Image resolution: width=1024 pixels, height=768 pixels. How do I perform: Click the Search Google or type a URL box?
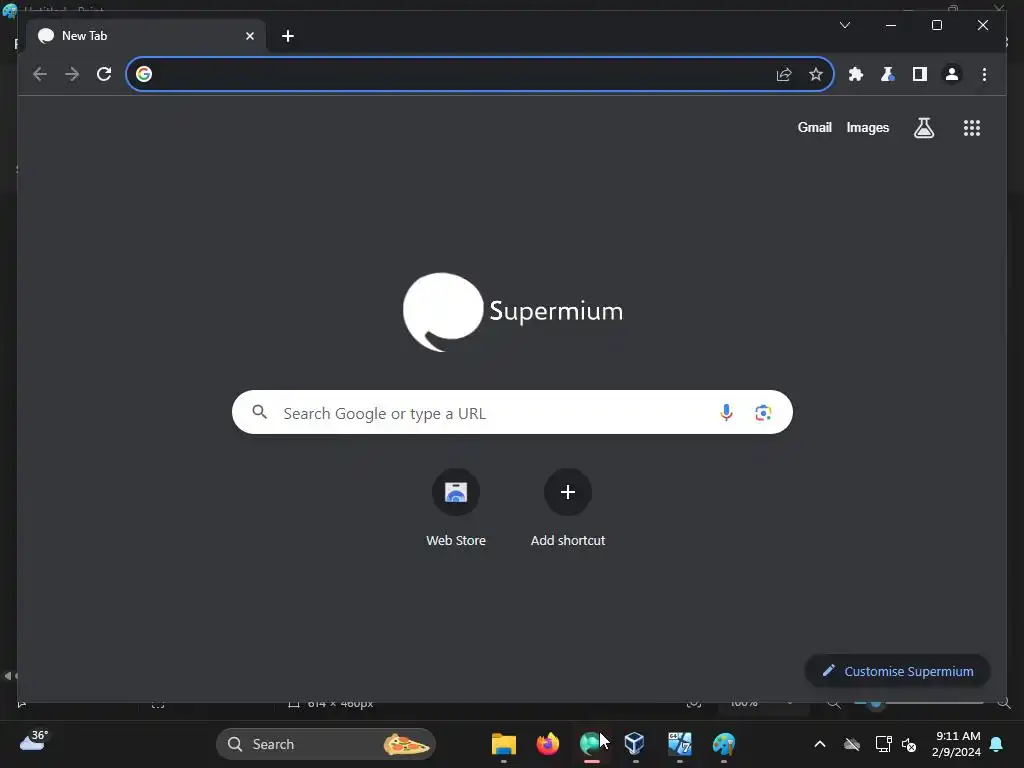pyautogui.click(x=512, y=413)
